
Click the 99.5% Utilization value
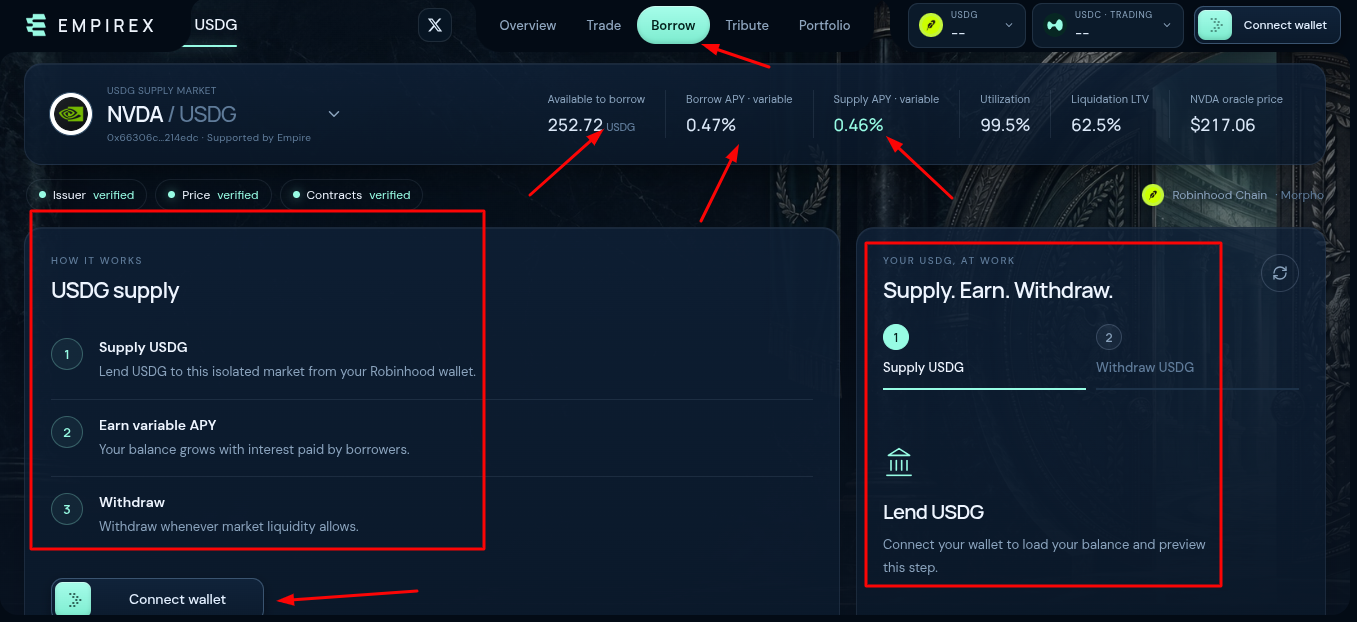(x=1005, y=125)
